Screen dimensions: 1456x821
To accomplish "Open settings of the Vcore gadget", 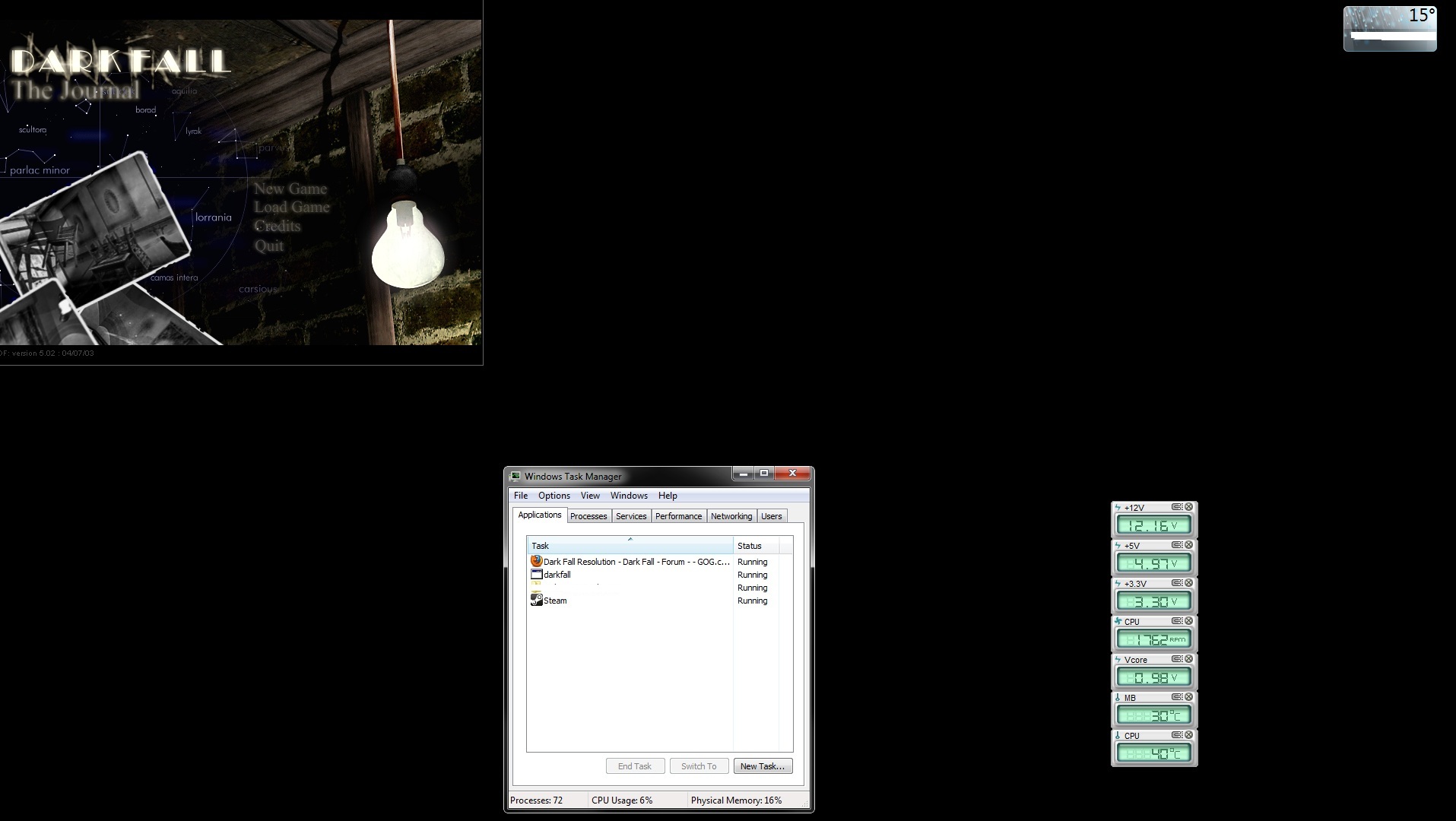I will 1177,659.
